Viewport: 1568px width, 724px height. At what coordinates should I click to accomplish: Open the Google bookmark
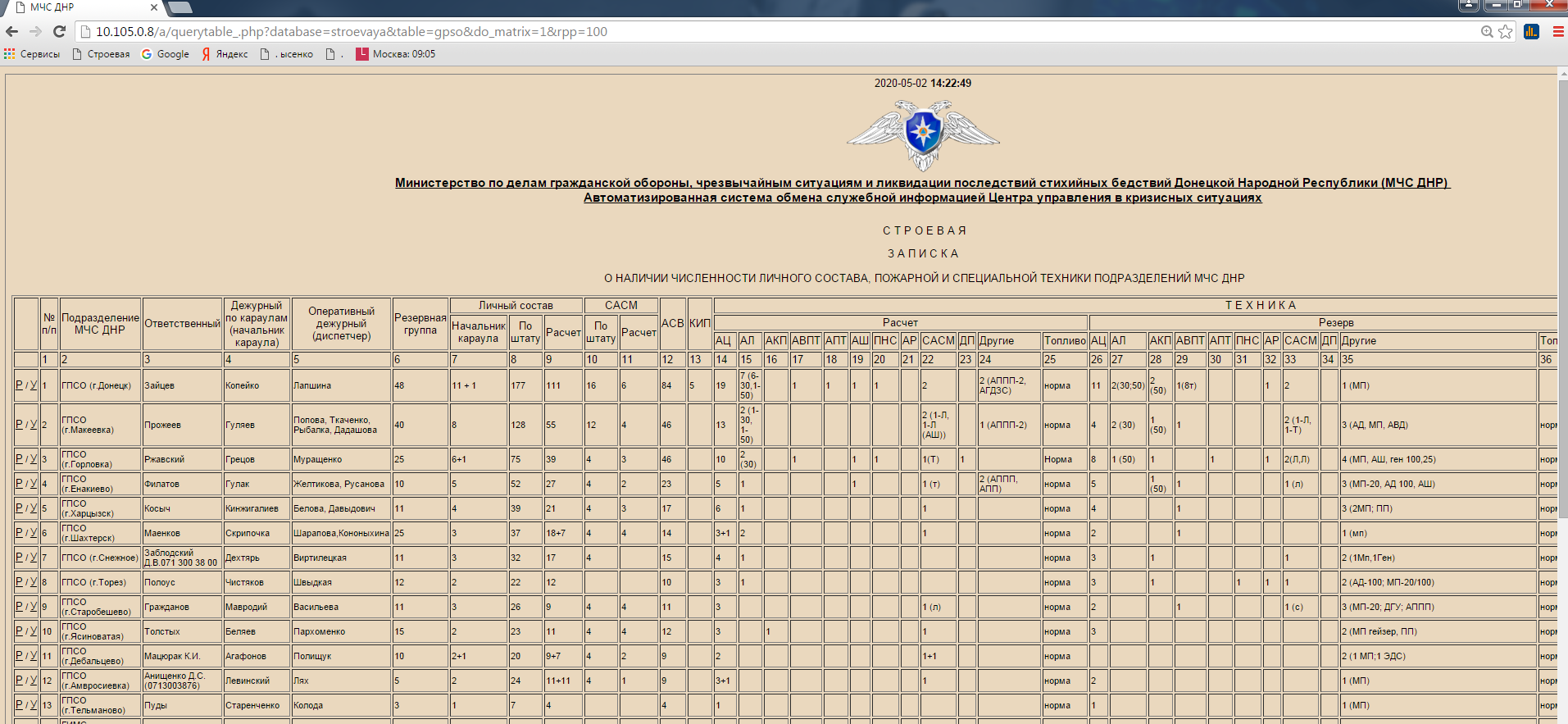[166, 54]
